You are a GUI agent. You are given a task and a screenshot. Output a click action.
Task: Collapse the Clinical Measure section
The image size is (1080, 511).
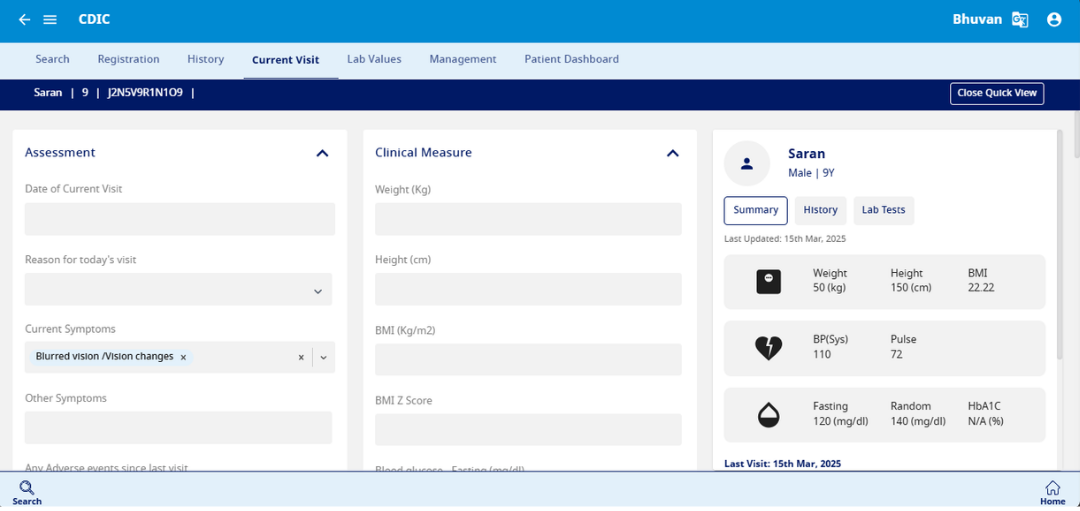coord(672,153)
